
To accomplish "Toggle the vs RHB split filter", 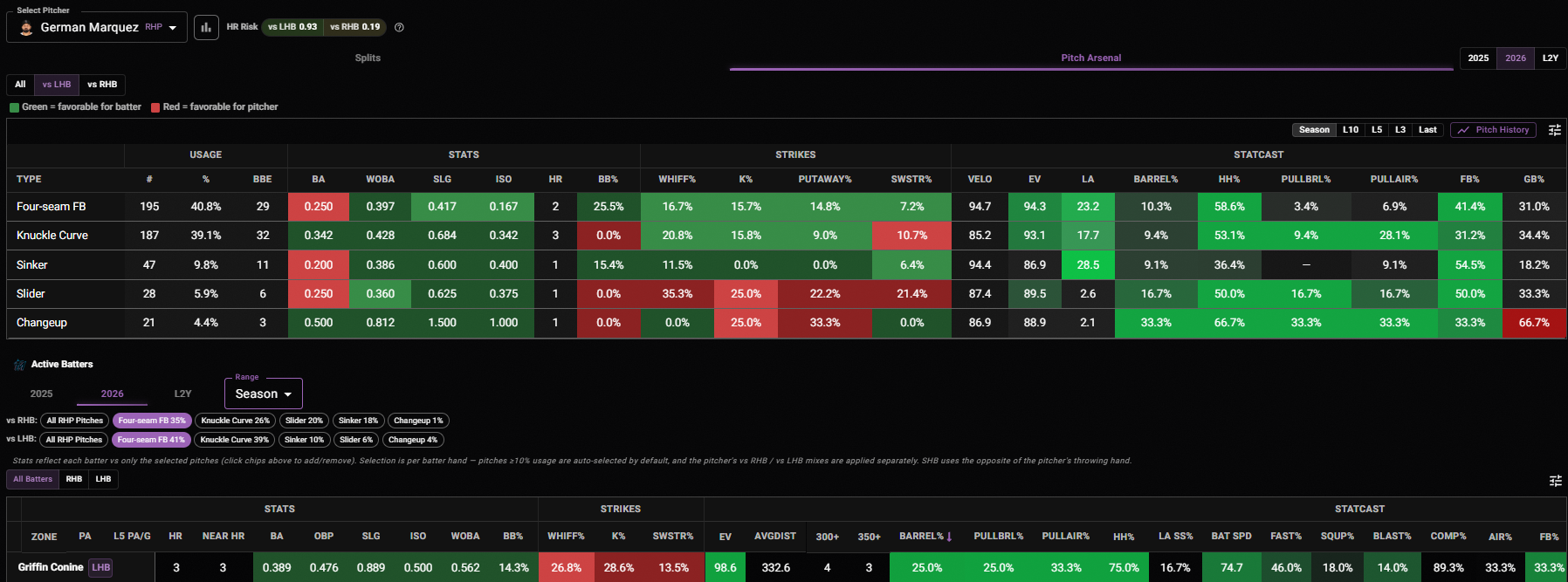I will tap(102, 85).
